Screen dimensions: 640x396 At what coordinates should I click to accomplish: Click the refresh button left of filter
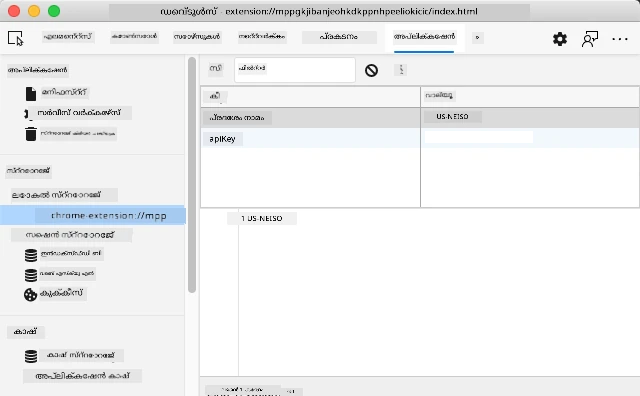pos(216,68)
